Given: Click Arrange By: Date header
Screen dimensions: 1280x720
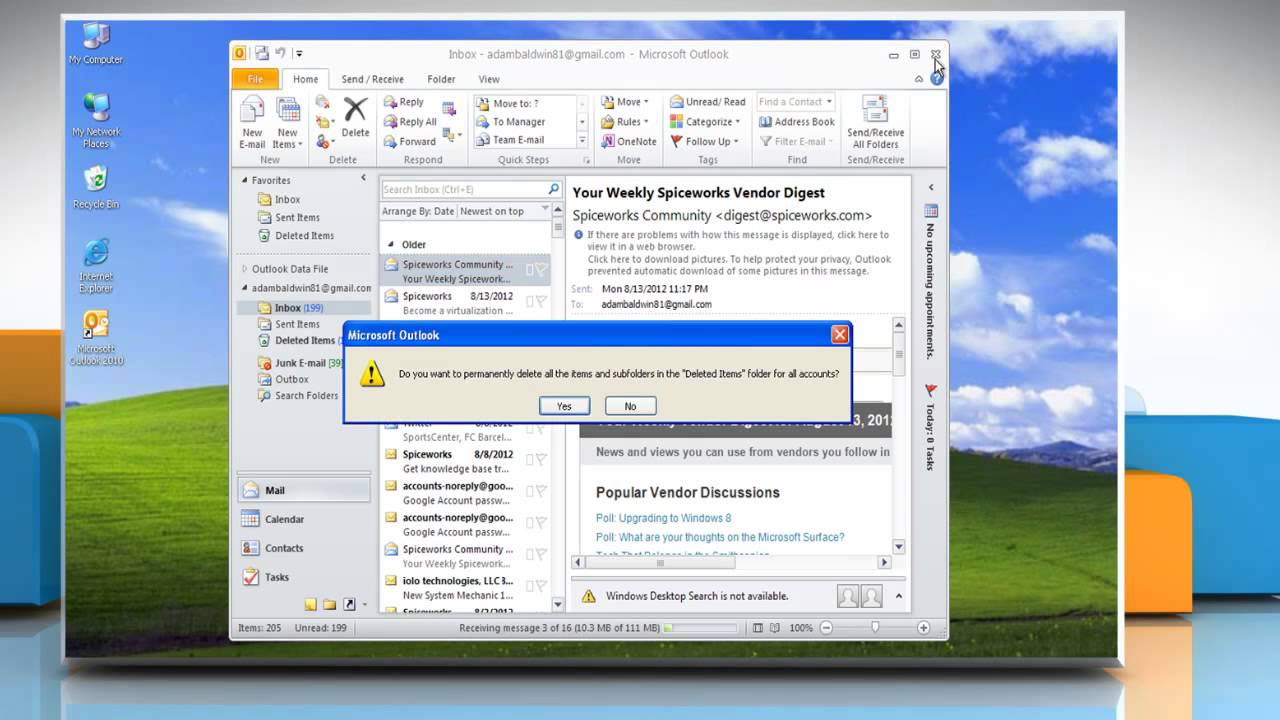Looking at the screenshot, I should click(418, 211).
